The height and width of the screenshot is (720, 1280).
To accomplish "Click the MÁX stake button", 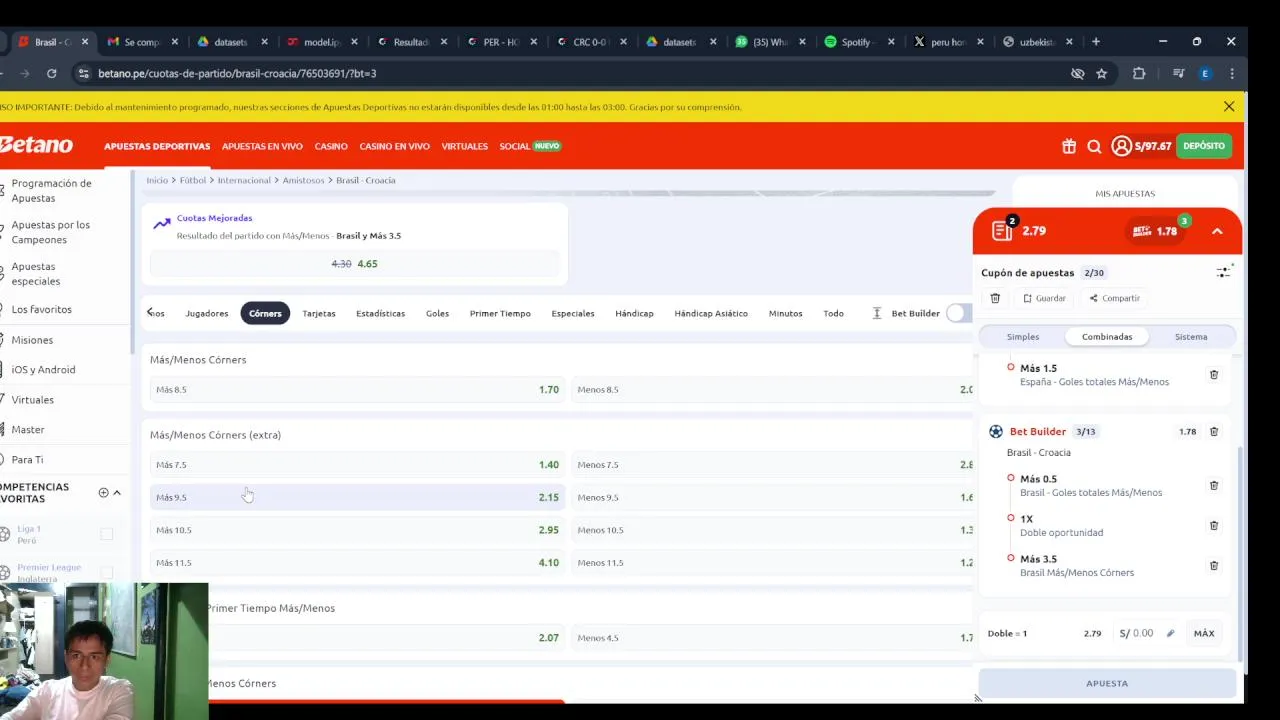I will tap(1204, 633).
